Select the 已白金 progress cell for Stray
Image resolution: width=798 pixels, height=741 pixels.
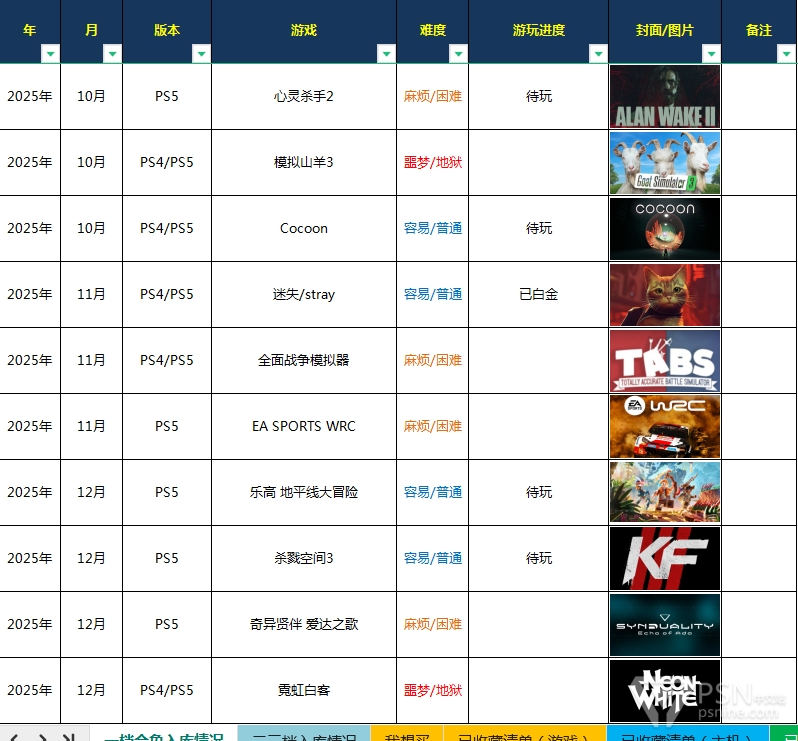tap(538, 295)
